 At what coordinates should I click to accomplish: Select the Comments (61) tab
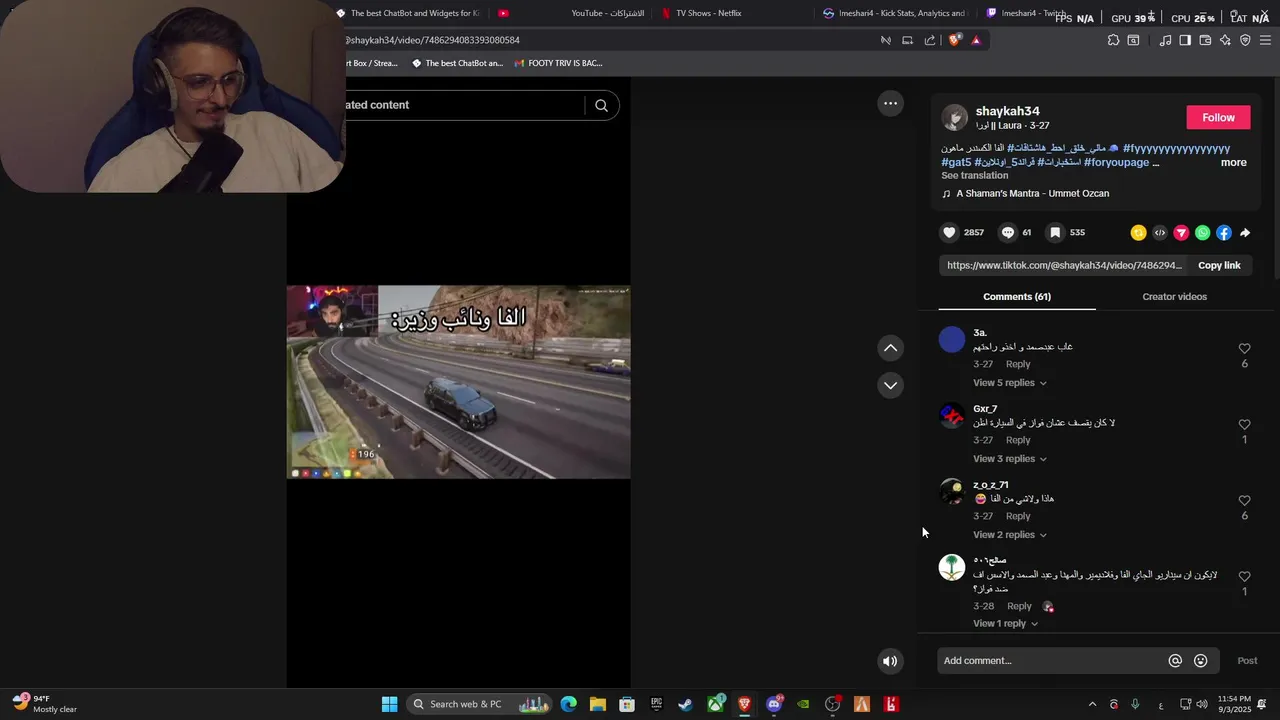click(x=1016, y=297)
